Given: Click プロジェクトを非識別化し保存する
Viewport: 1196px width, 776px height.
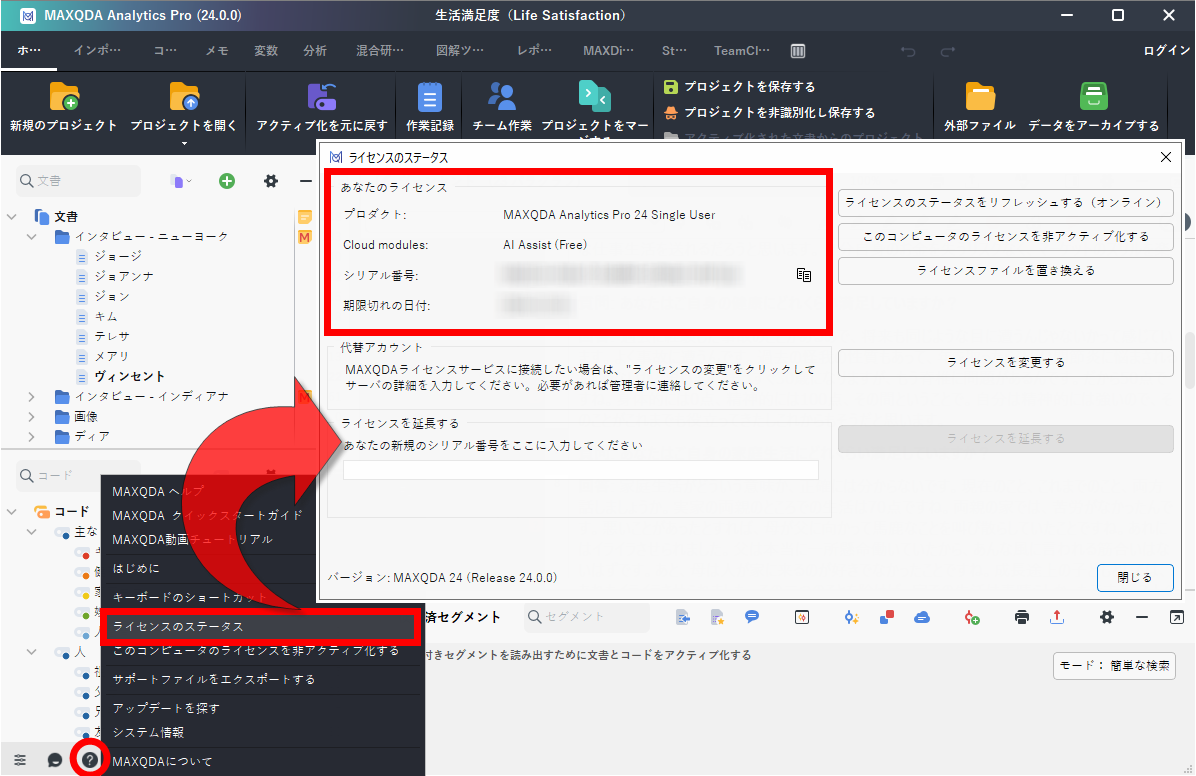Looking at the screenshot, I should coord(770,112).
